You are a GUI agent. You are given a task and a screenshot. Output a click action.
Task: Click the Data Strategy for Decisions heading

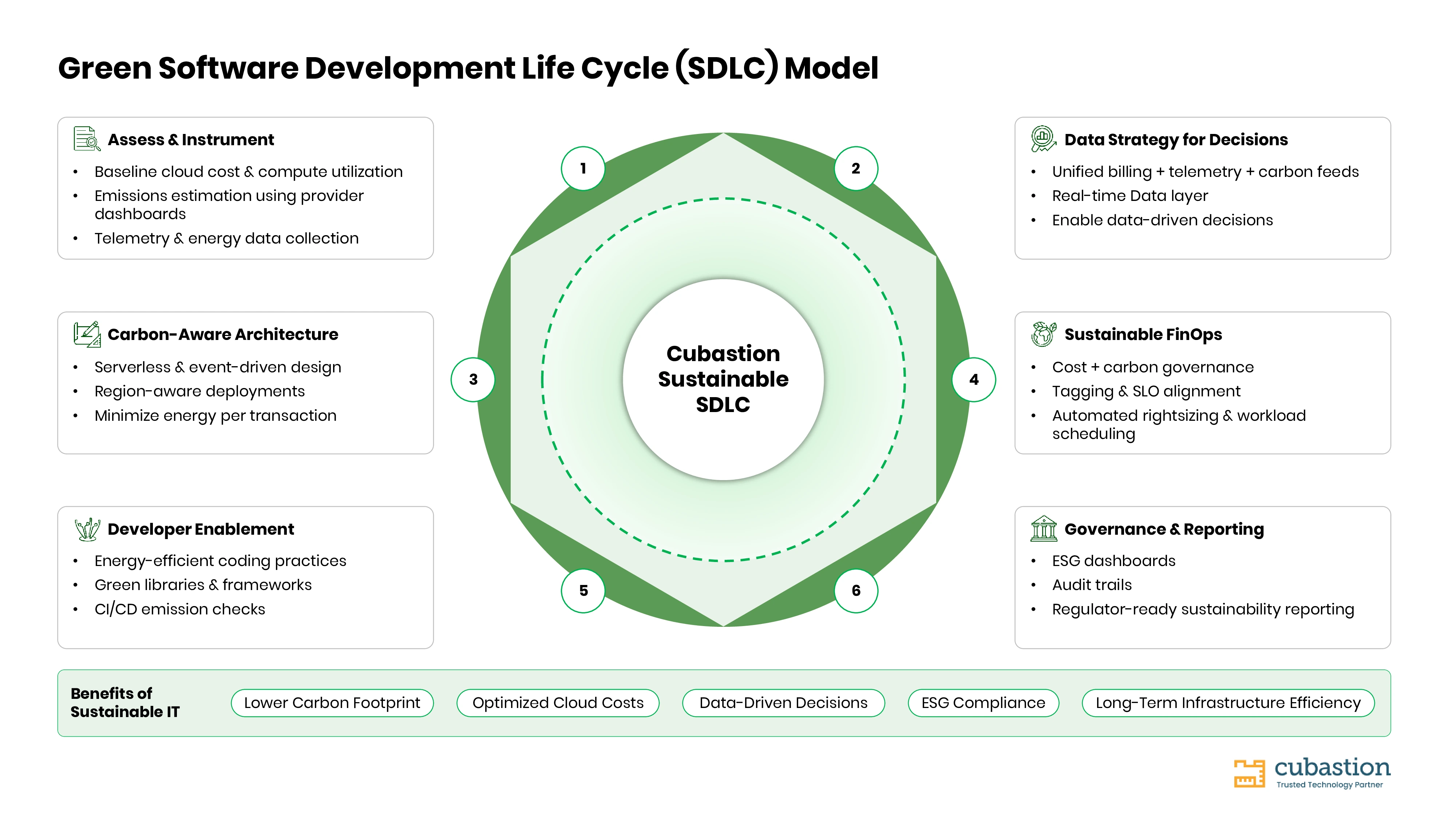(1176, 140)
